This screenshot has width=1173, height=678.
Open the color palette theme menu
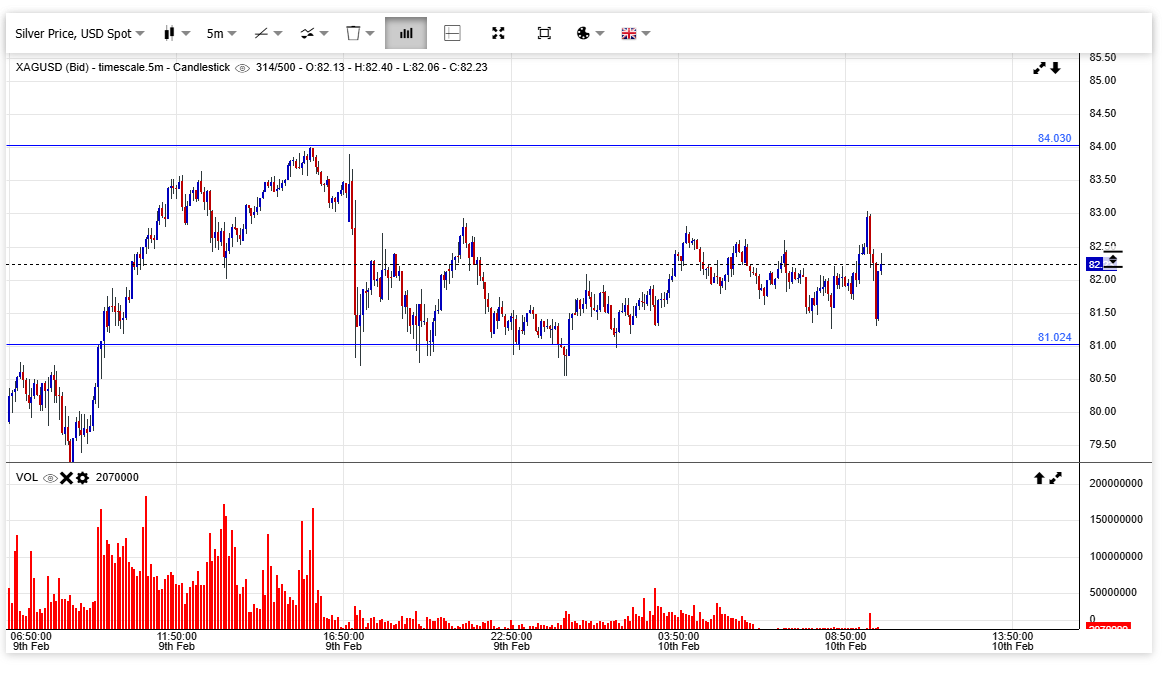pyautogui.click(x=590, y=33)
